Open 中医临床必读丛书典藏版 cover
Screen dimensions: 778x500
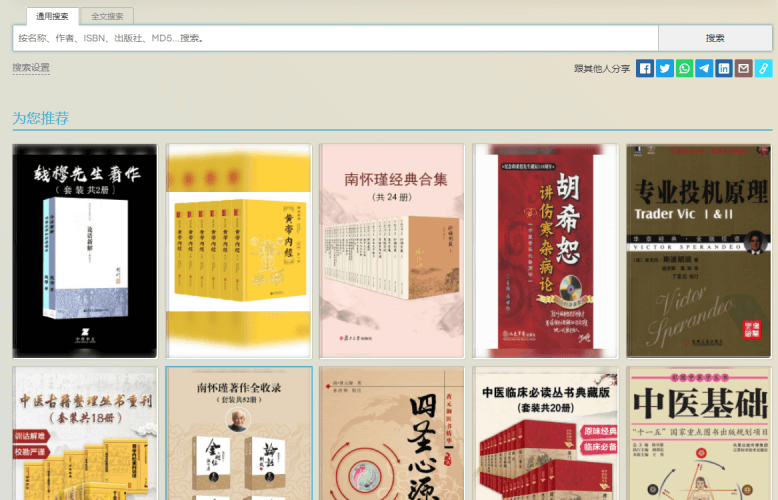pyautogui.click(x=545, y=434)
